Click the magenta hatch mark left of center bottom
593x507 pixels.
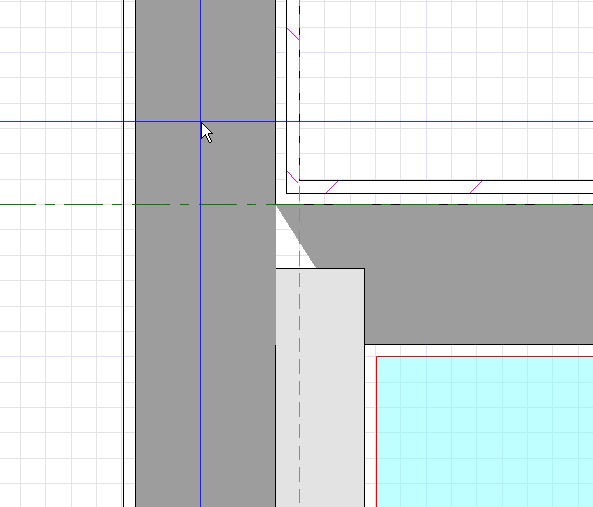tap(332, 187)
